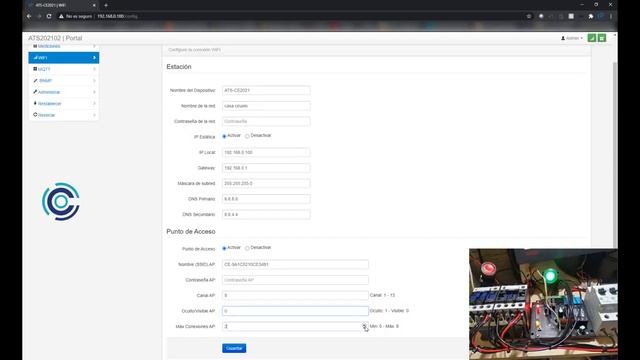Open the Admin user dropdown
Image resolution: width=640 pixels, height=360 pixels.
[x=572, y=38]
